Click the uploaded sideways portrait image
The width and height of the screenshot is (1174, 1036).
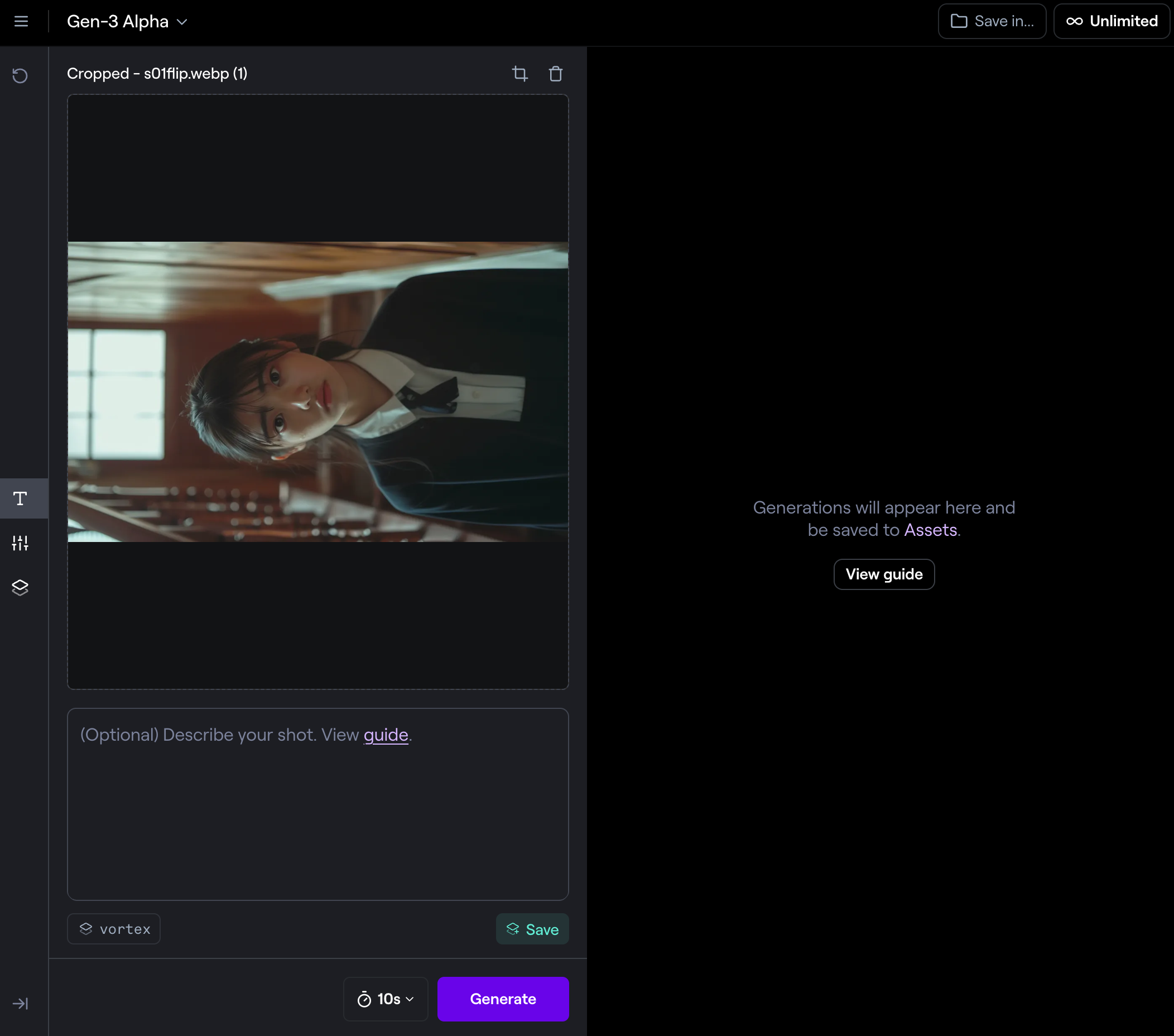pyautogui.click(x=317, y=392)
